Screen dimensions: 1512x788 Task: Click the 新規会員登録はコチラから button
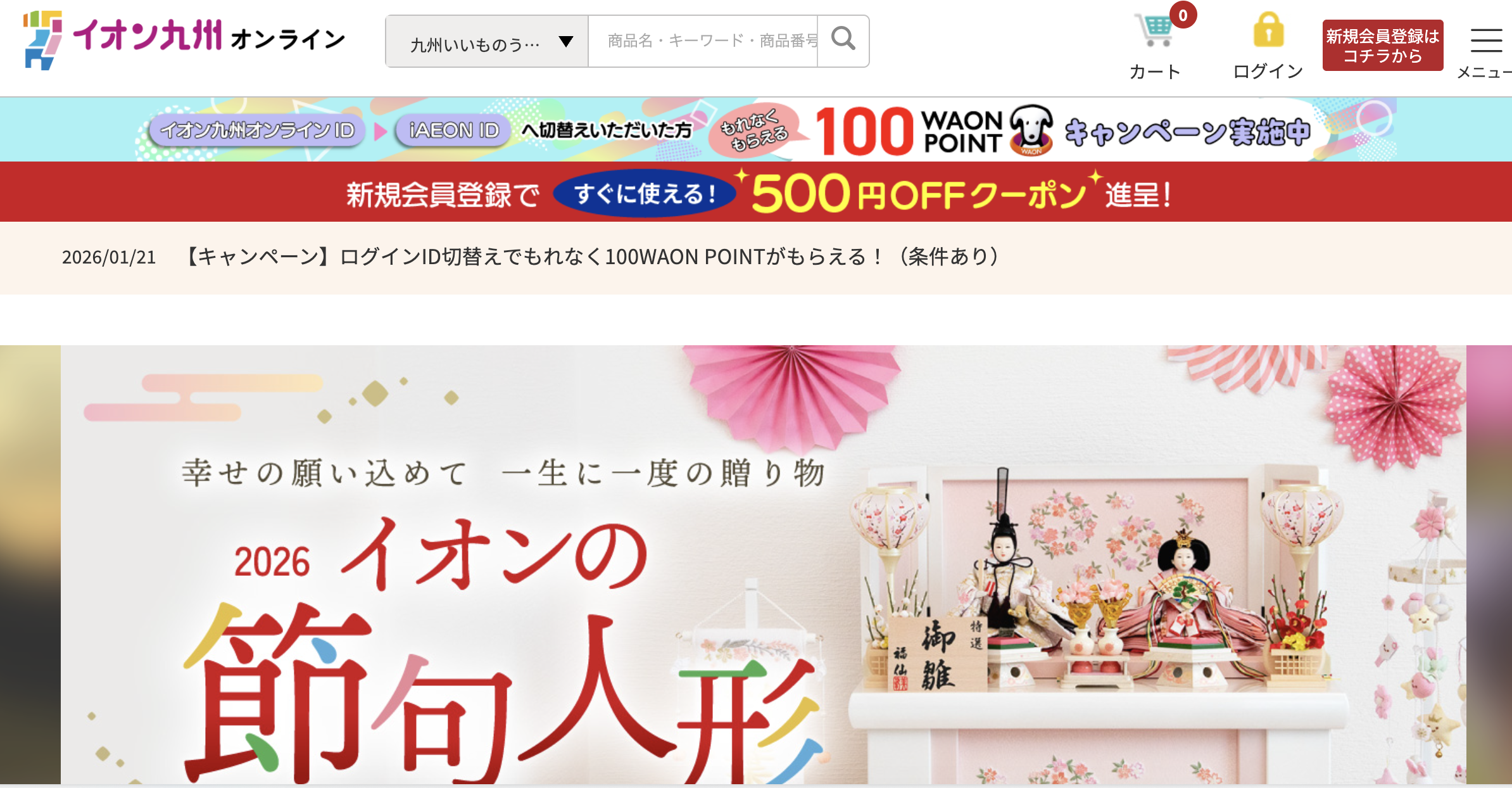1383,46
